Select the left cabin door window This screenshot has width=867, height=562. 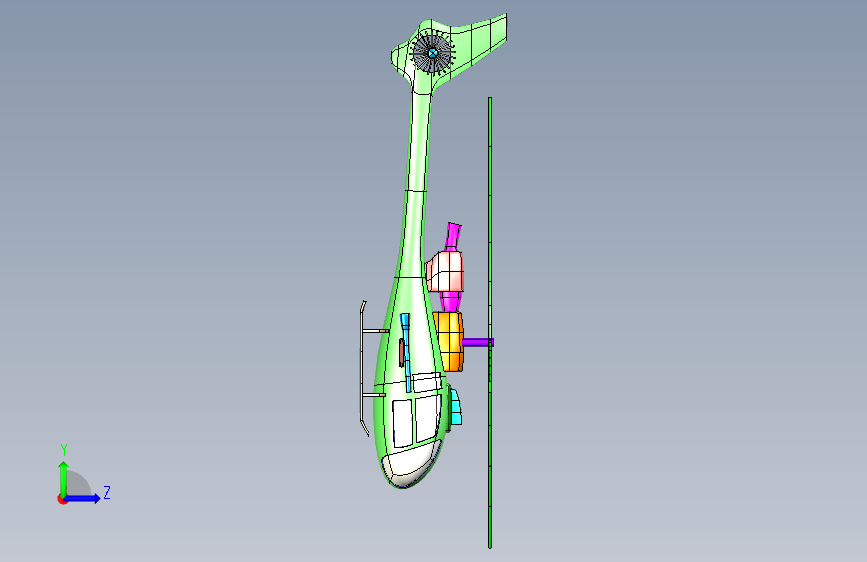point(402,423)
